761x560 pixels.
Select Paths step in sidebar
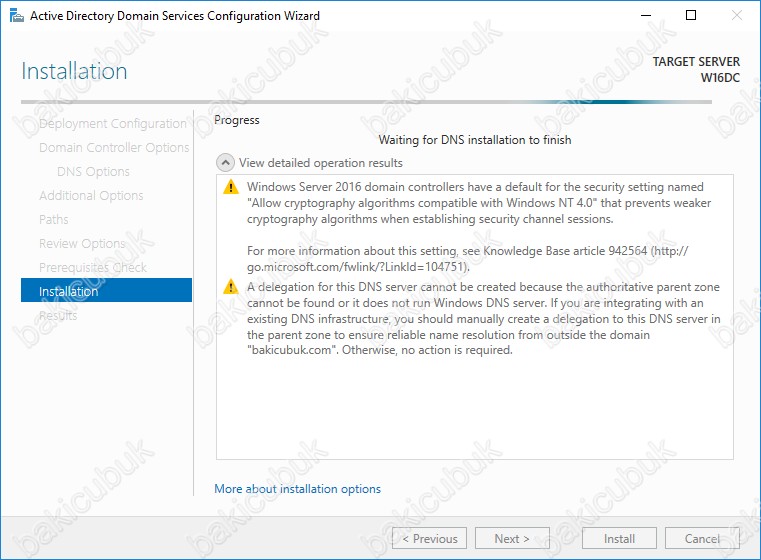point(54,220)
